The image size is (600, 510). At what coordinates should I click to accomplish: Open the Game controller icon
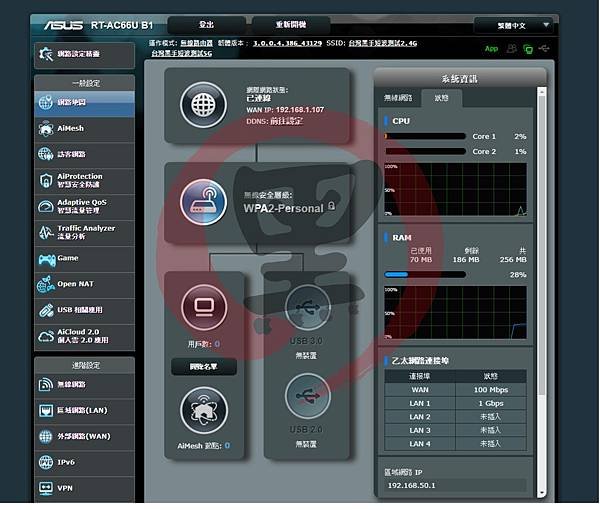click(x=47, y=259)
